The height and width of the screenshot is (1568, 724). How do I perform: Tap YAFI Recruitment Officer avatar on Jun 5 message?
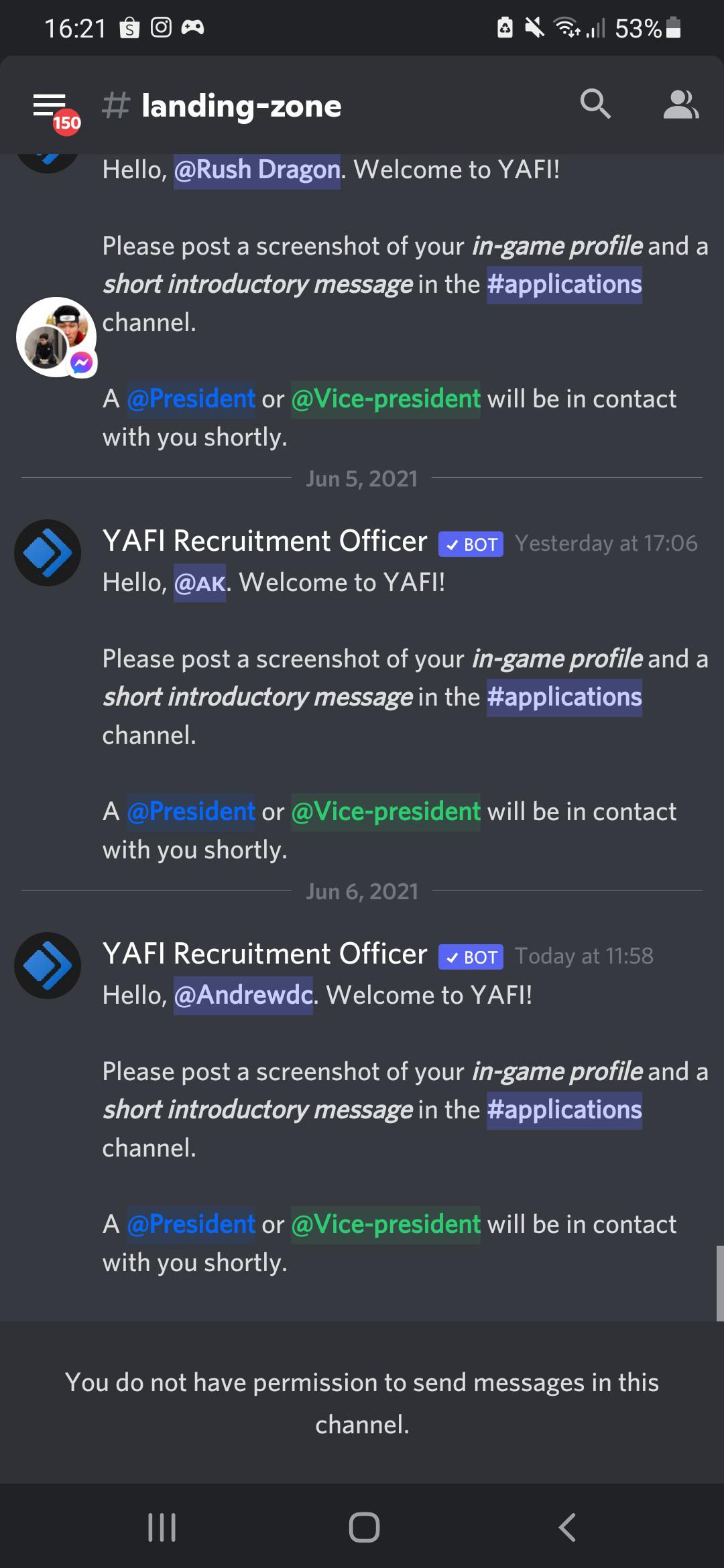point(48,553)
